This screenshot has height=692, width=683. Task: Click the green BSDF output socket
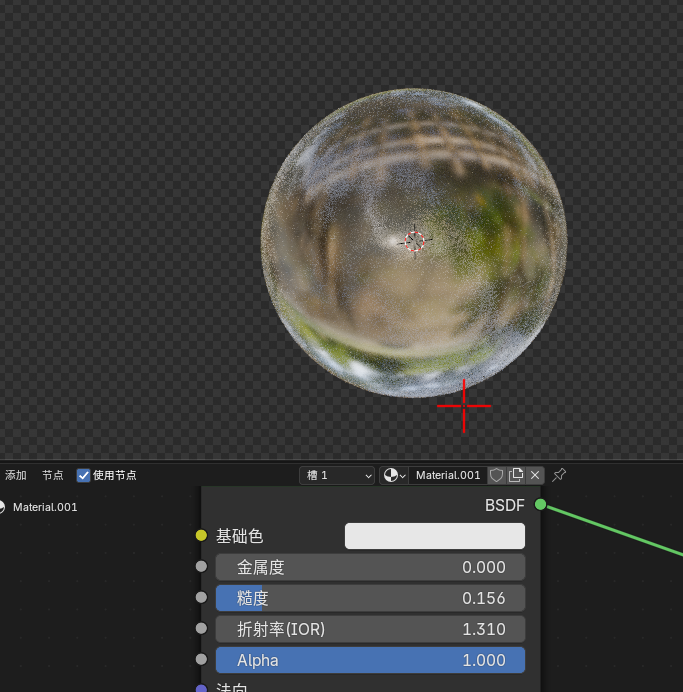pos(540,504)
